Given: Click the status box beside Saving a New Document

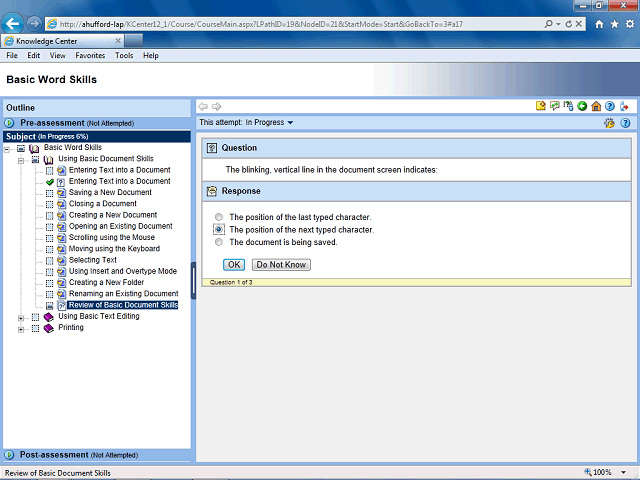Looking at the screenshot, I should coord(49,193).
